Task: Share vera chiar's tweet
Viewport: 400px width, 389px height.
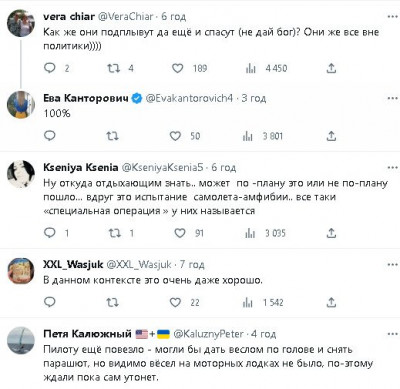Action: coord(331,68)
